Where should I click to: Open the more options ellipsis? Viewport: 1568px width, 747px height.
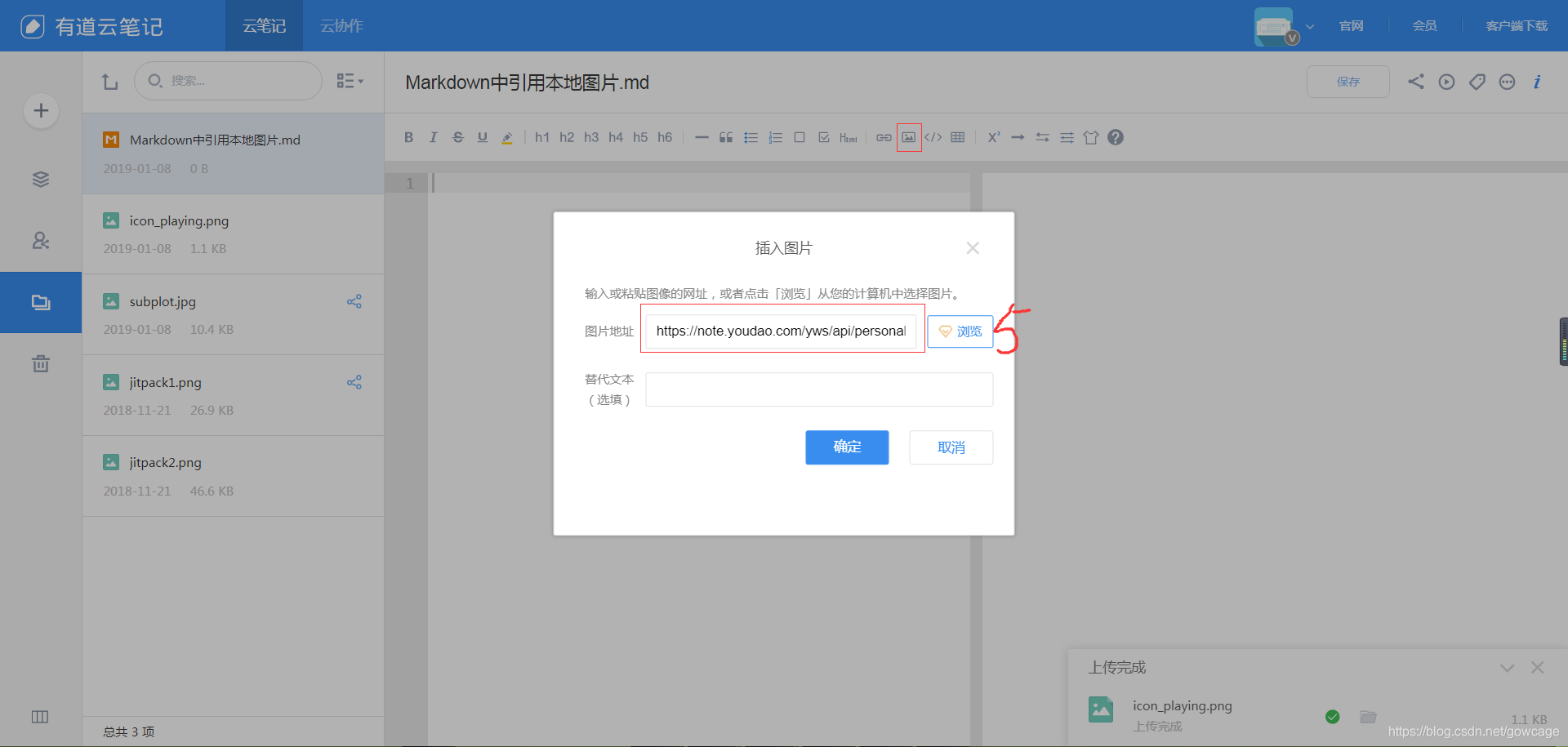tap(1508, 82)
